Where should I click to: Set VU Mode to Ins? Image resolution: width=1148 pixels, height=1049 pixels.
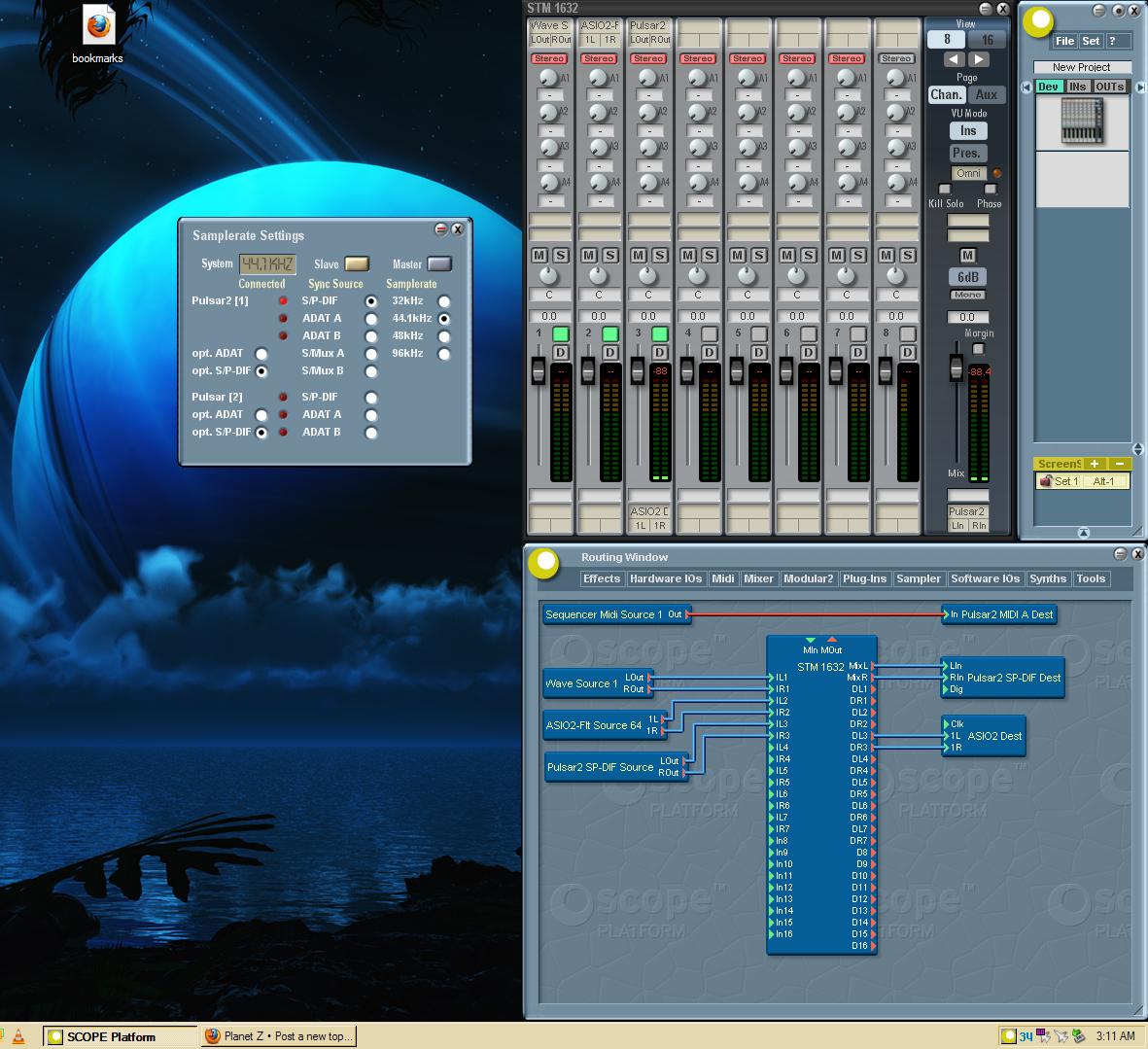[968, 131]
